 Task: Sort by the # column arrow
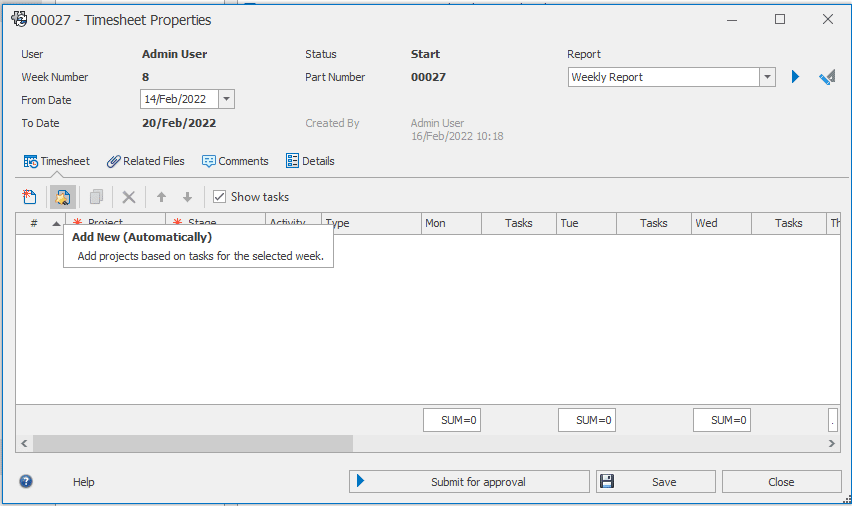[x=56, y=223]
